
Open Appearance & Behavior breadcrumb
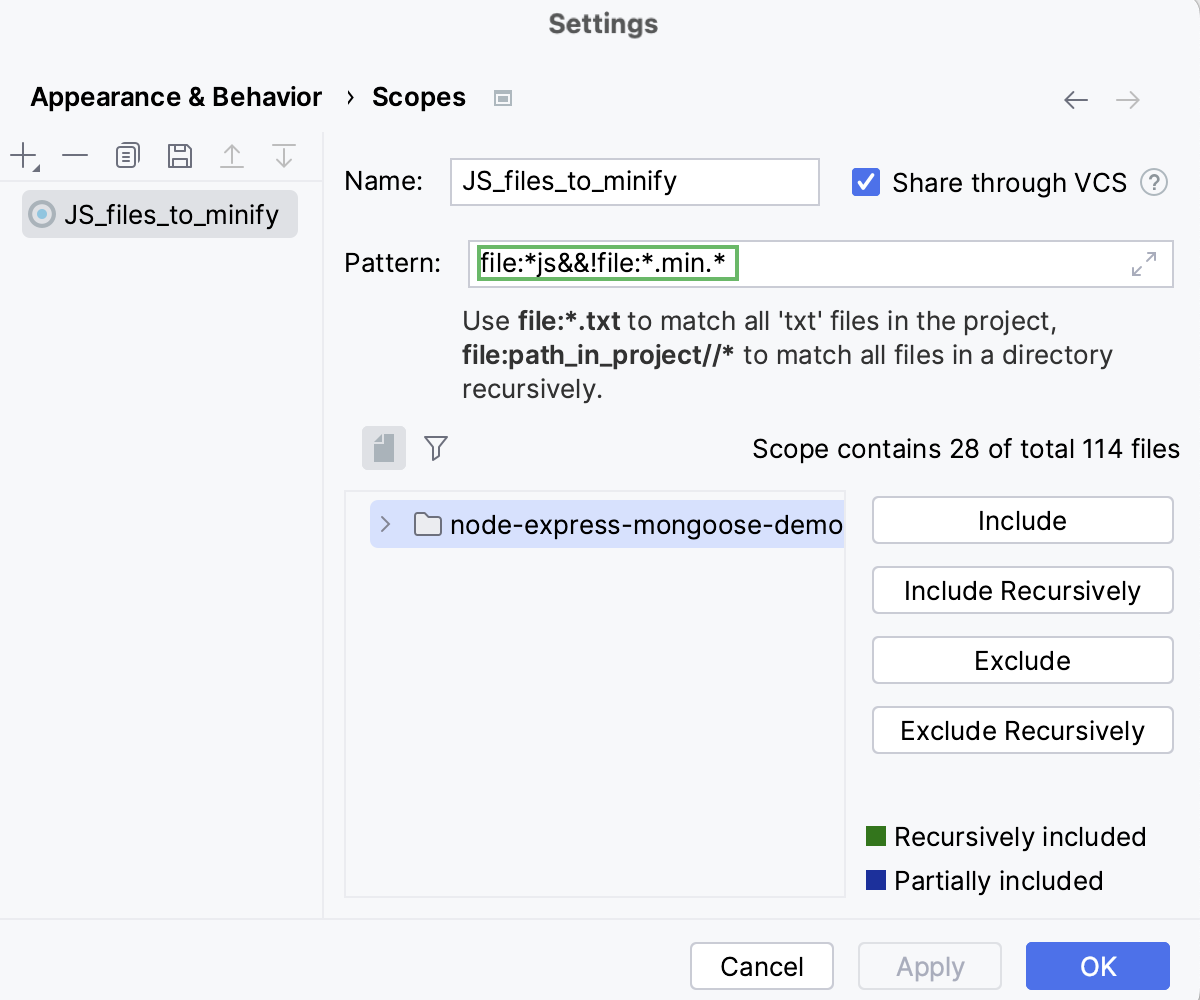click(x=176, y=97)
